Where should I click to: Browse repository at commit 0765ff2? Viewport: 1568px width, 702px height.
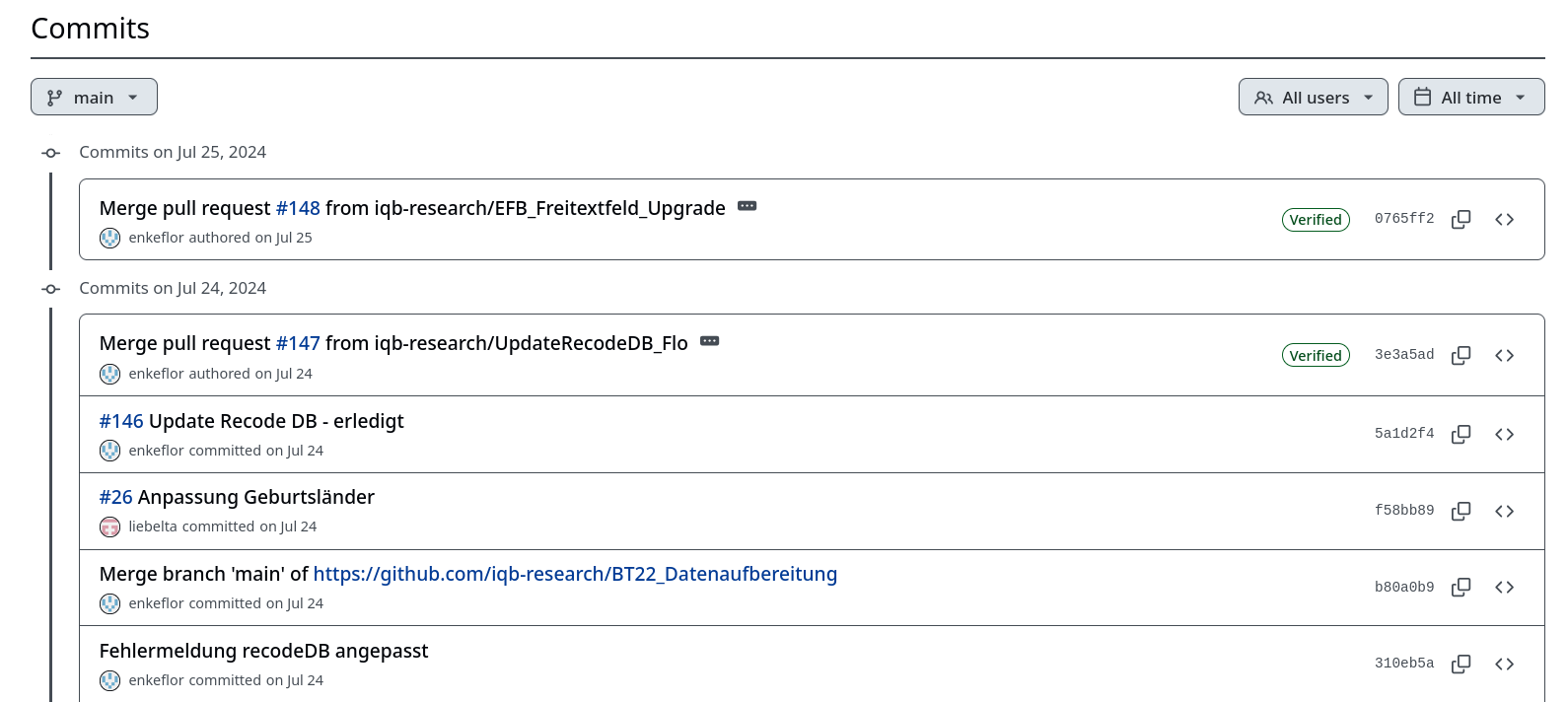(1504, 219)
